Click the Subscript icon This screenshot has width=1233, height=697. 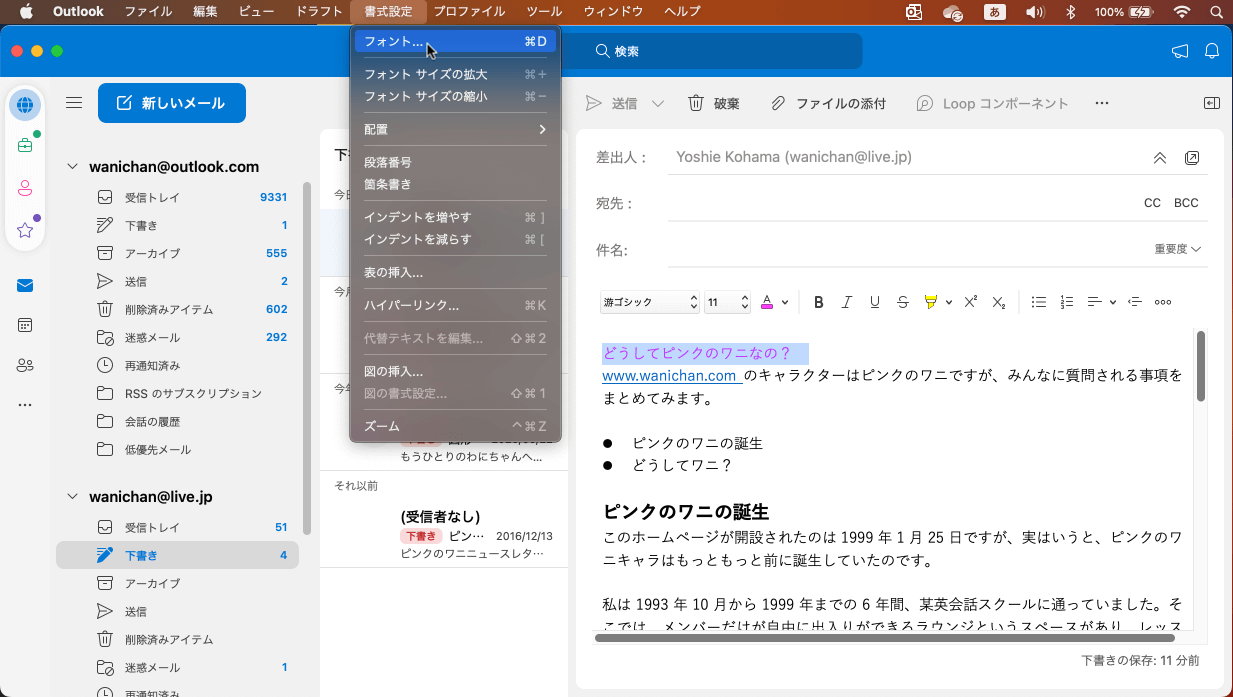[x=999, y=302]
